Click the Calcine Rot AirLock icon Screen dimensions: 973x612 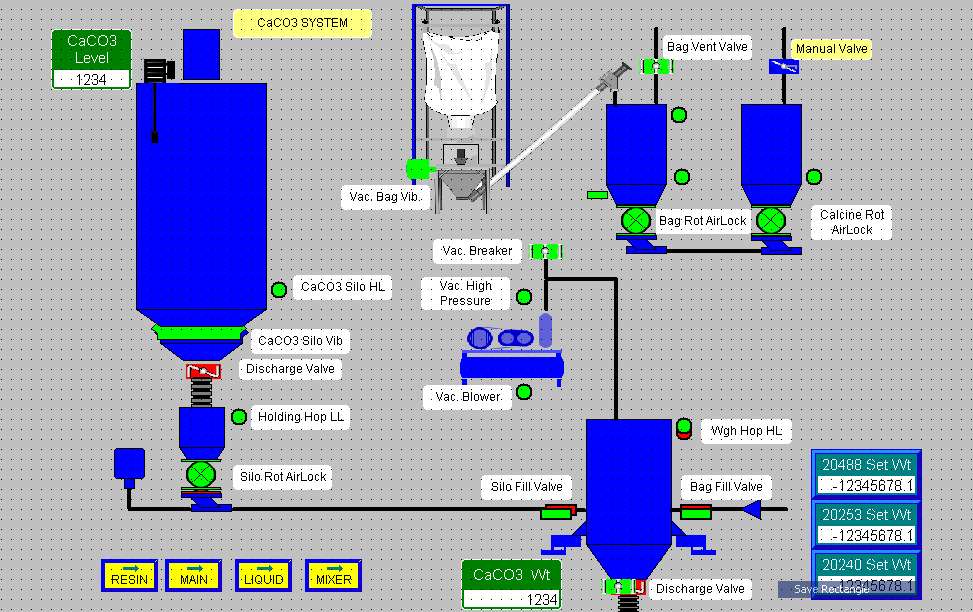769,220
